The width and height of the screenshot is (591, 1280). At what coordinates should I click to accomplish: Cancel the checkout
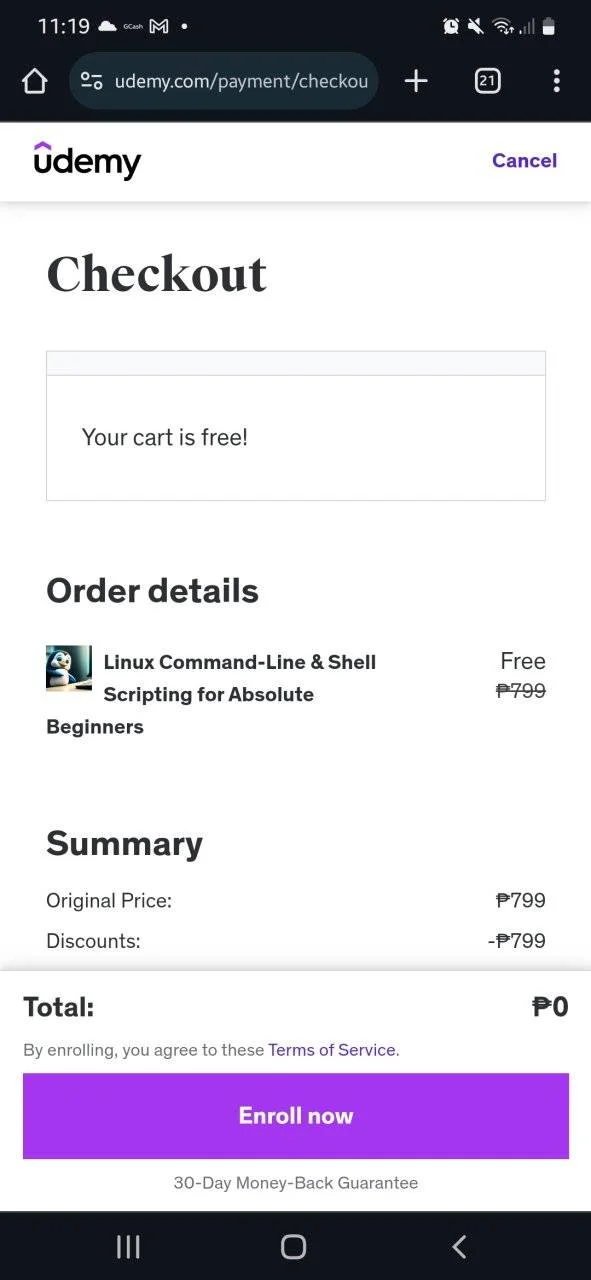[x=524, y=160]
